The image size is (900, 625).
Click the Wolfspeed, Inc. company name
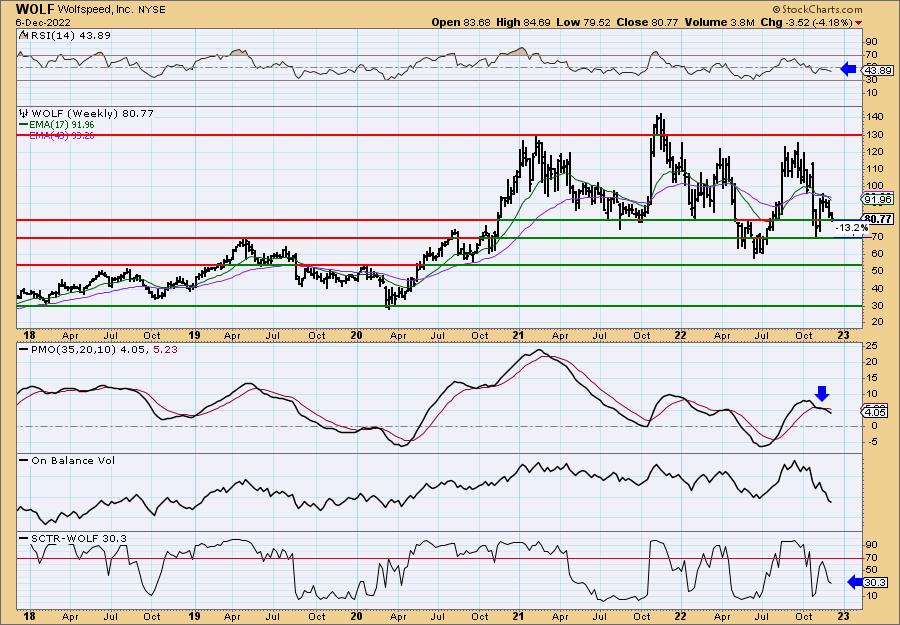(96, 10)
